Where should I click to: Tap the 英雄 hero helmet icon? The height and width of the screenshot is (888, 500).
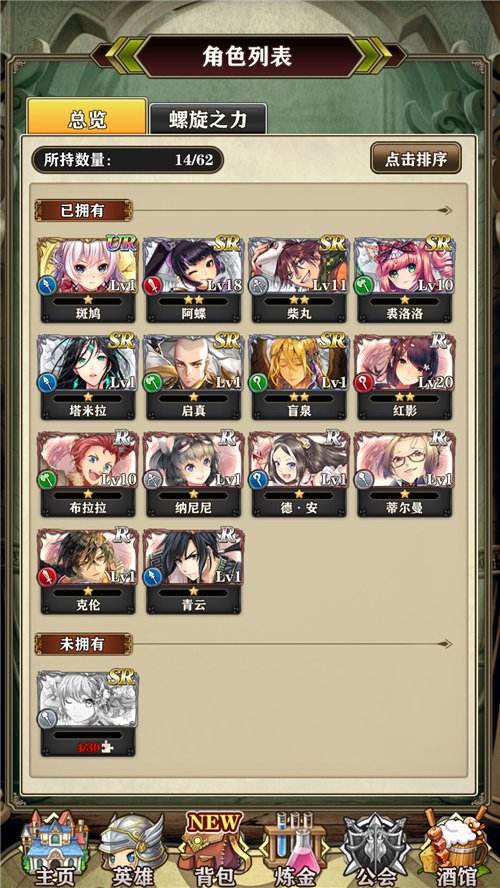click(x=132, y=849)
